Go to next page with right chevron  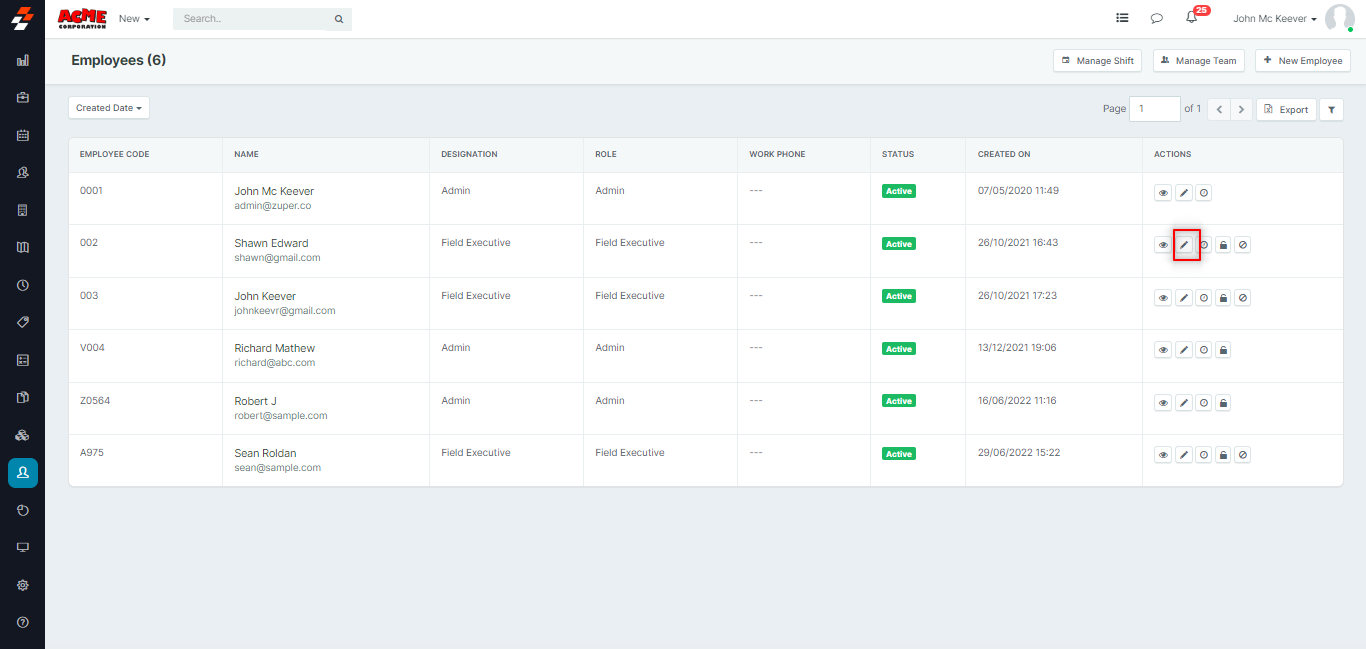(x=1241, y=109)
